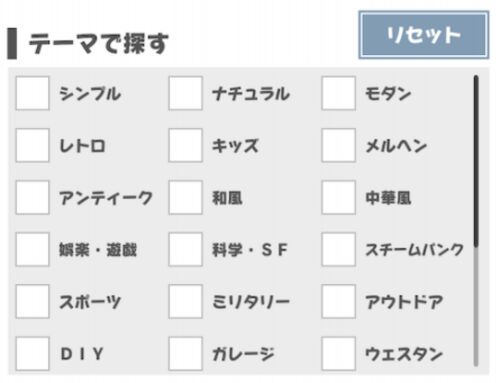Tick the ミリタリー checkbox
The height and width of the screenshot is (383, 500).
(x=185, y=301)
